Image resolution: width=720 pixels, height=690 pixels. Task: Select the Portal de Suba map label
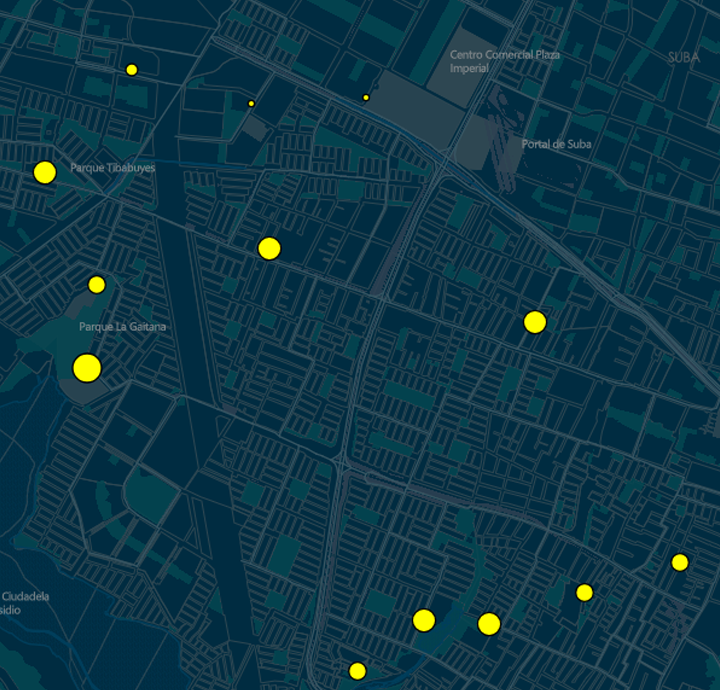[556, 145]
